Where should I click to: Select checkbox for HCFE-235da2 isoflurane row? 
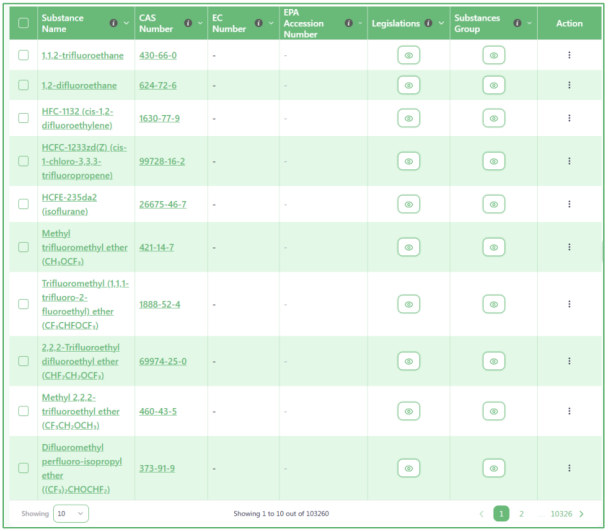23,204
